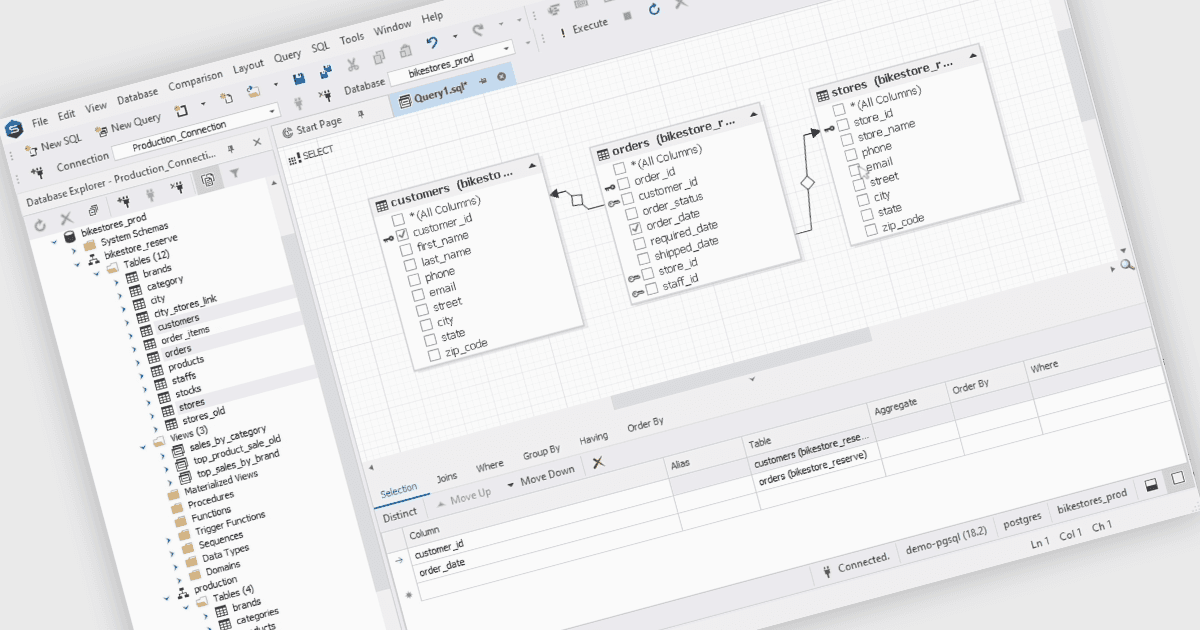Viewport: 1200px width, 630px height.
Task: Switch to the Group By tab
Action: click(x=541, y=453)
